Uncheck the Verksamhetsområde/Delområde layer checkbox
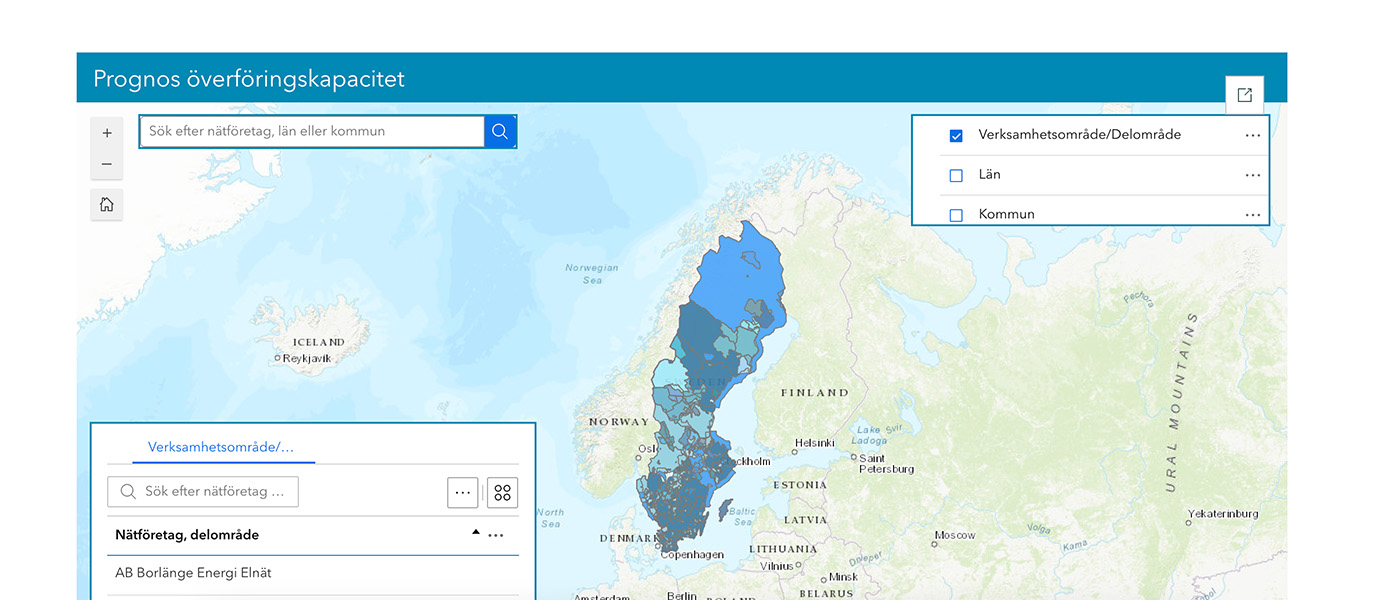 coord(956,135)
